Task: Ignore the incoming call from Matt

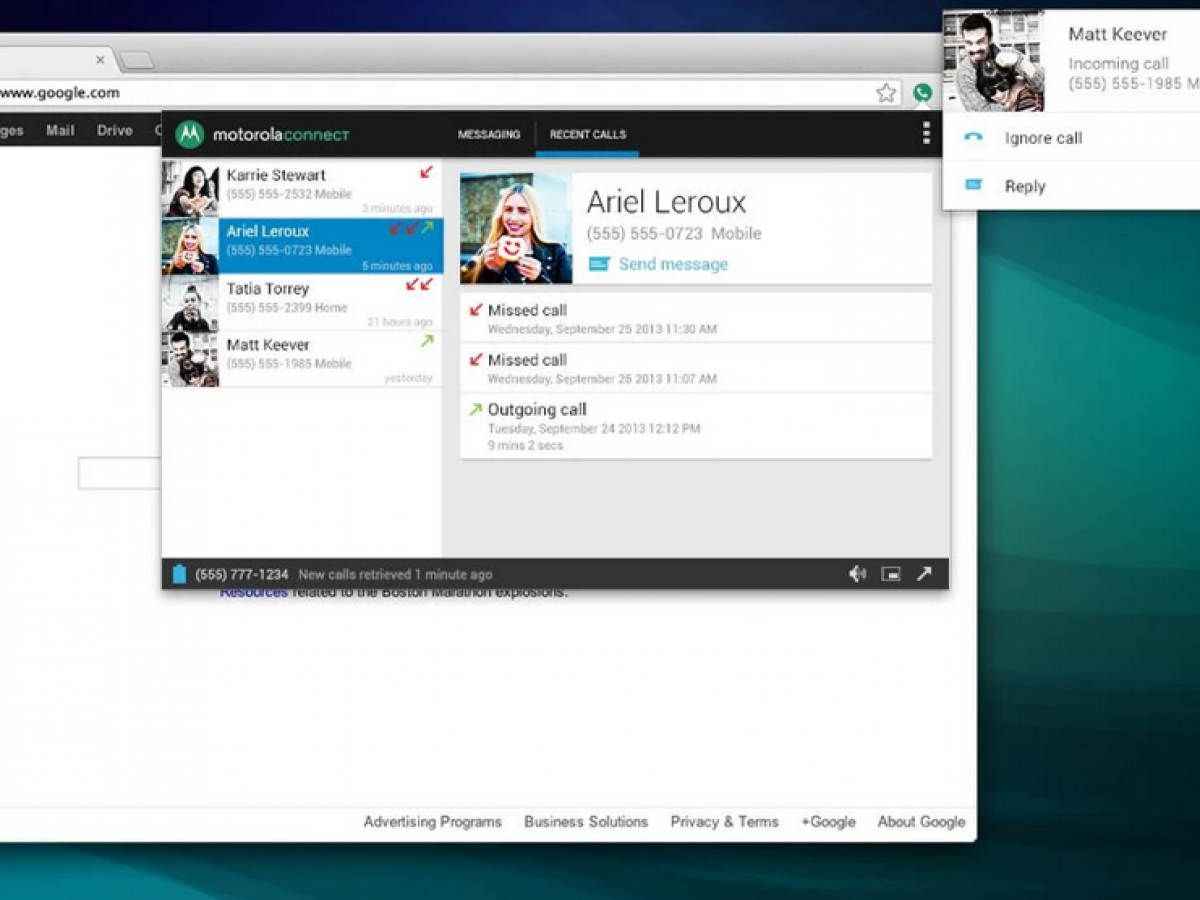Action: [1043, 138]
